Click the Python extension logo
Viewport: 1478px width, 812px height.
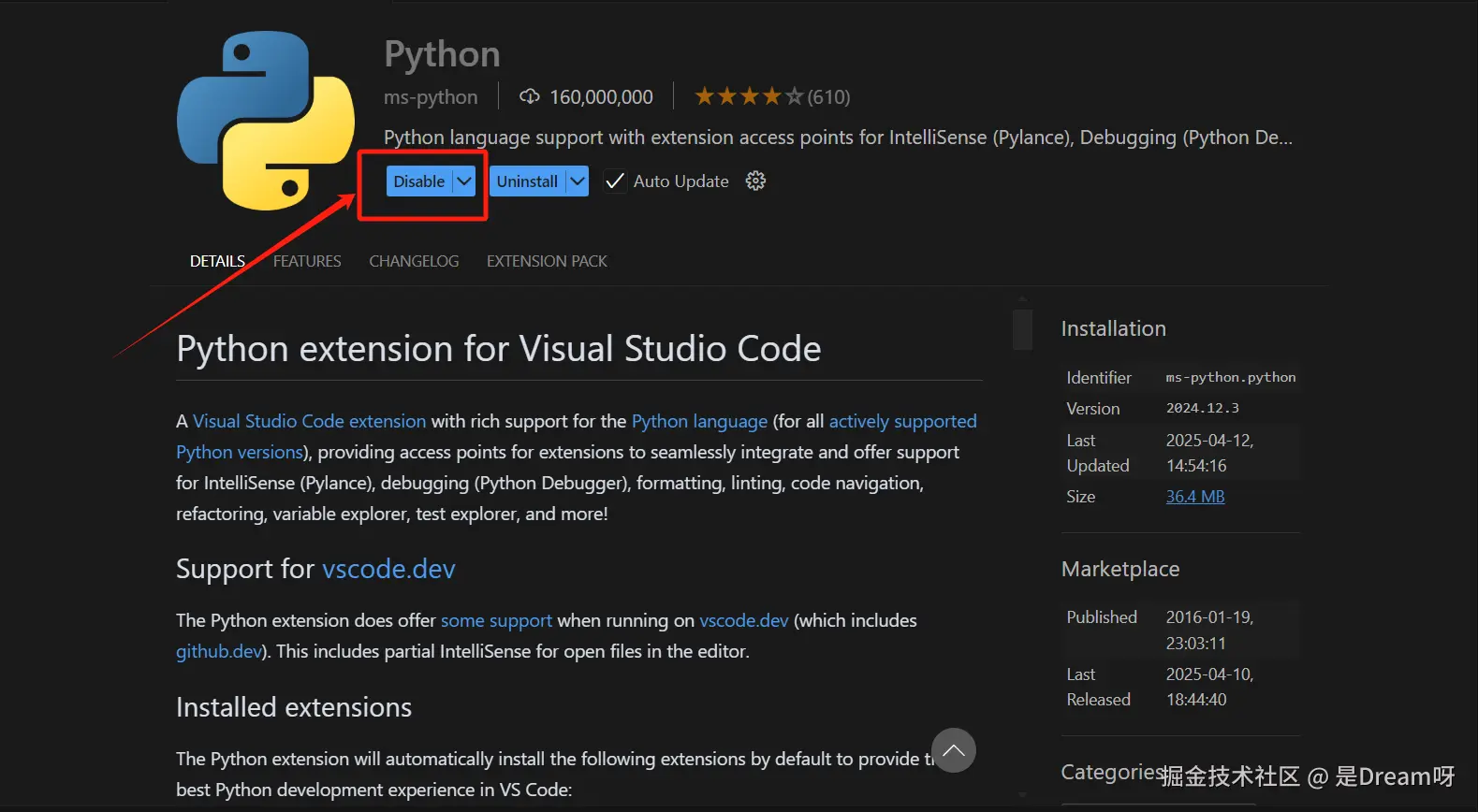pyautogui.click(x=266, y=120)
